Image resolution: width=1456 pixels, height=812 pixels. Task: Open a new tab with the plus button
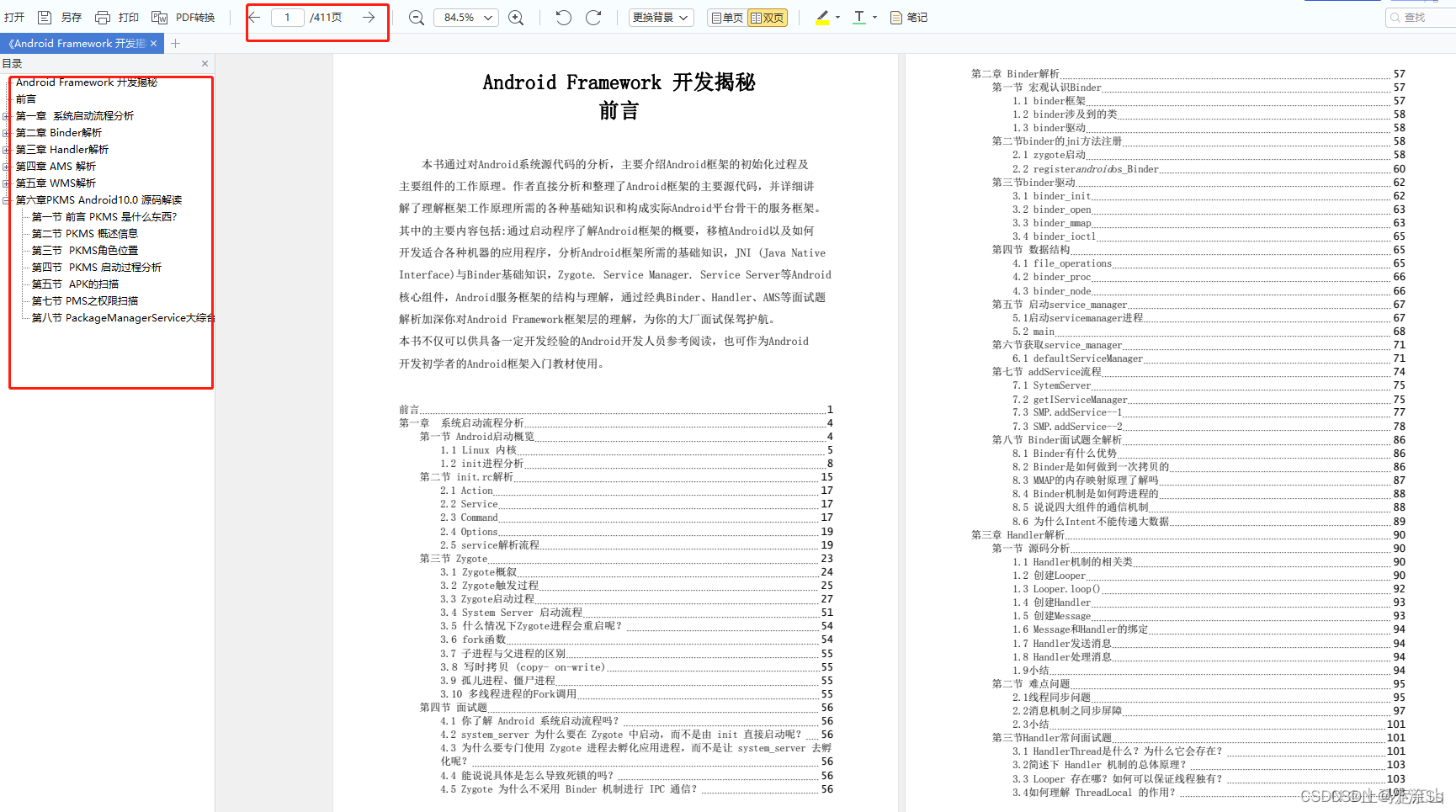coord(175,43)
